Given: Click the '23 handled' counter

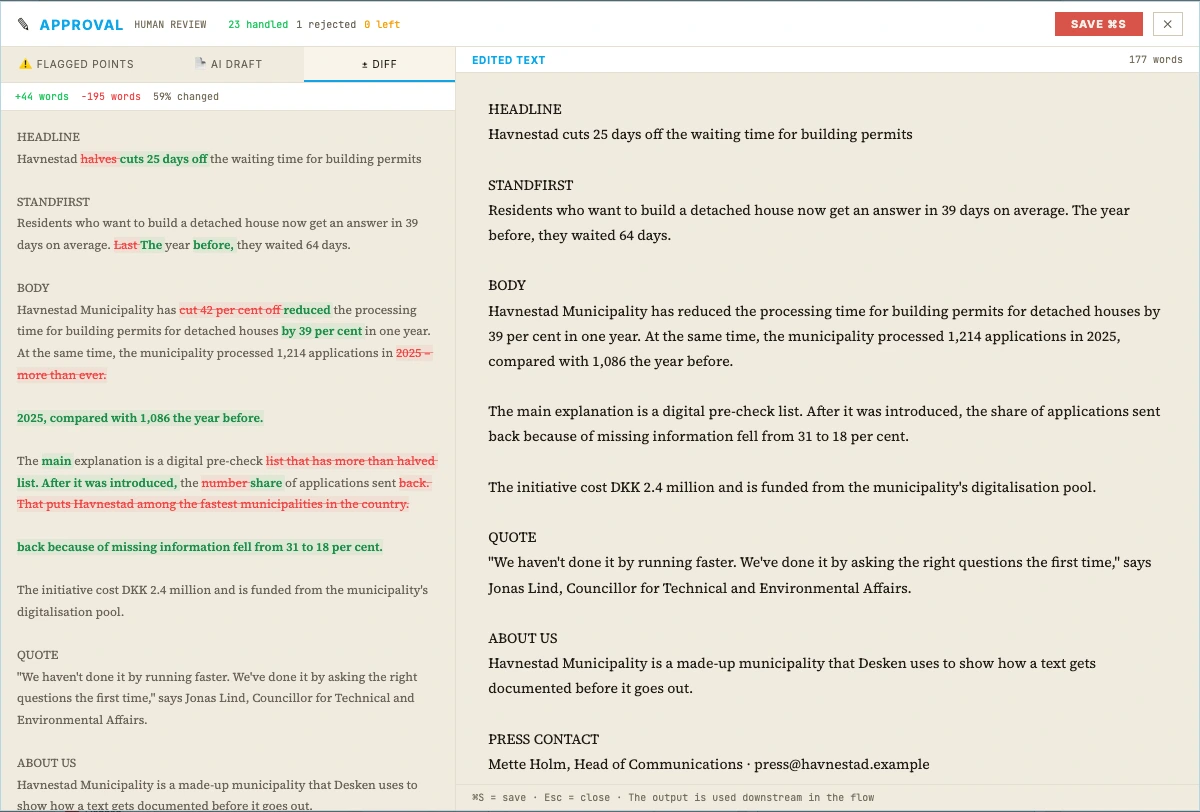Looking at the screenshot, I should coord(258,24).
